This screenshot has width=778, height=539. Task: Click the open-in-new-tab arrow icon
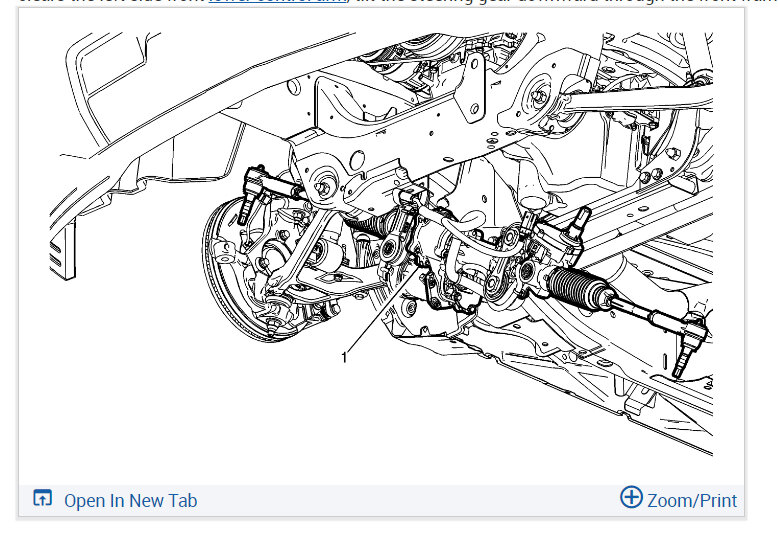(43, 498)
